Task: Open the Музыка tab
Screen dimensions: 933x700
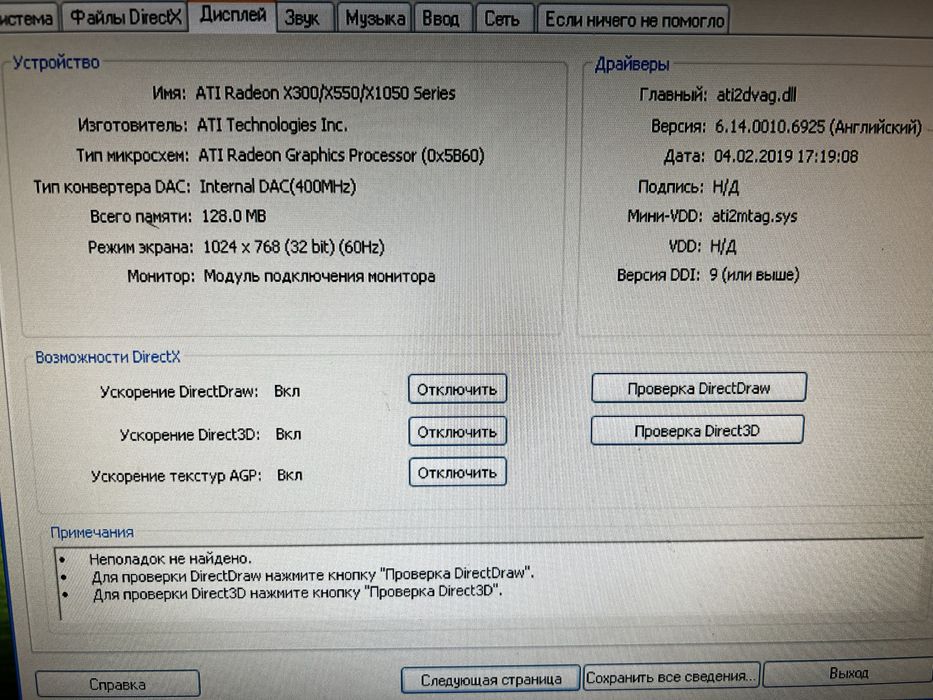Action: point(375,18)
